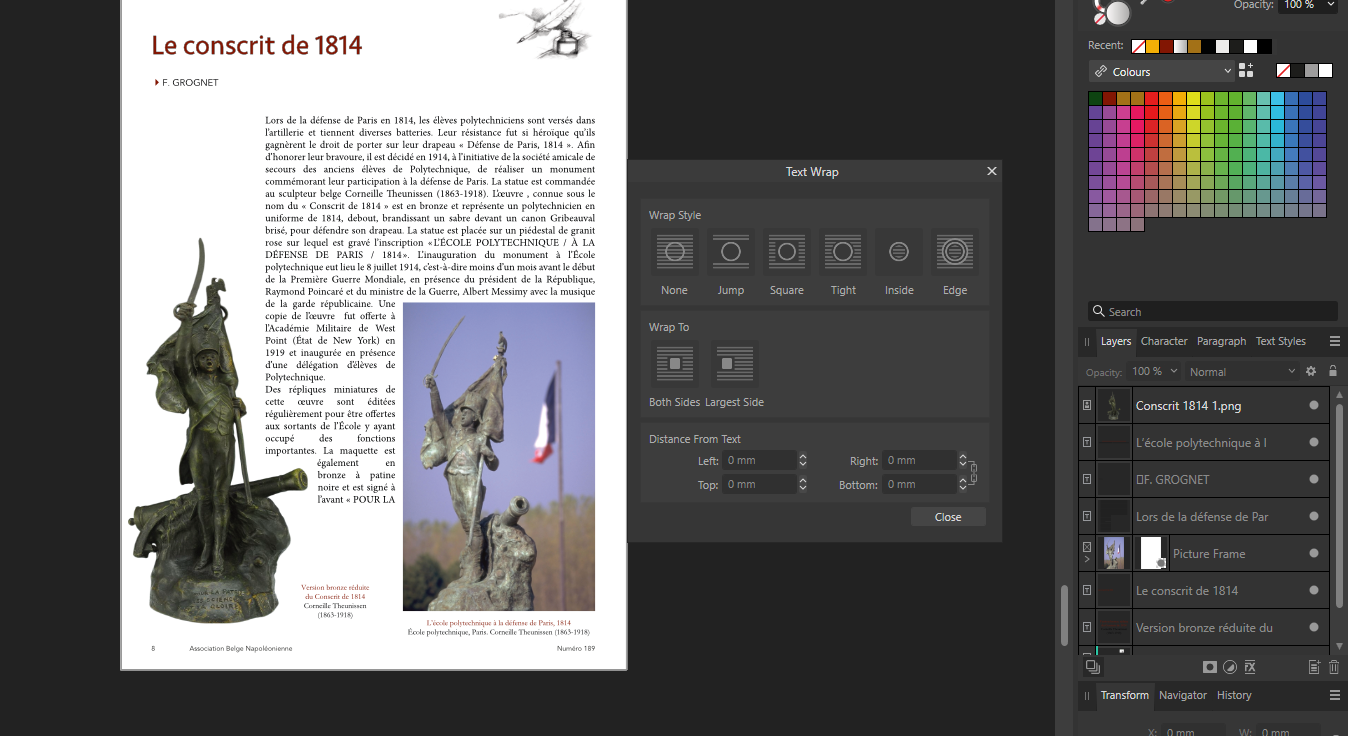The width and height of the screenshot is (1348, 736).
Task: Open the colour Opacity dropdown
Action: (1330, 5)
